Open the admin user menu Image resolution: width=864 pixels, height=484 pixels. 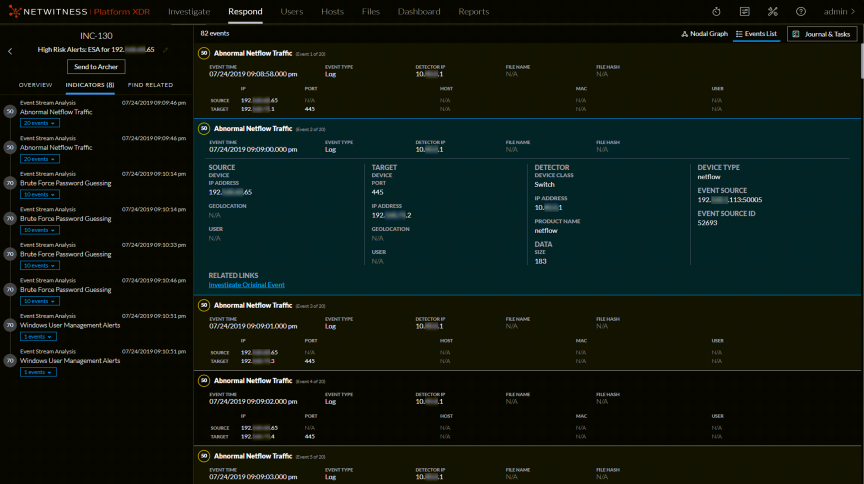pos(840,12)
